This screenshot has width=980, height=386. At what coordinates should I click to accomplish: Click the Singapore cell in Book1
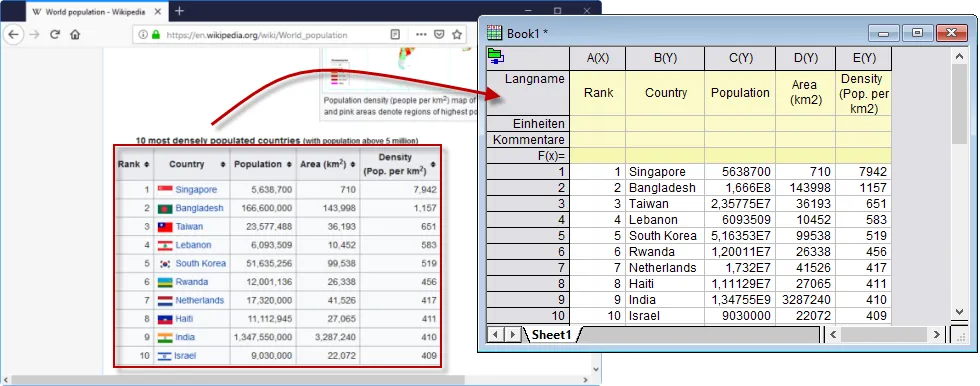click(665, 172)
